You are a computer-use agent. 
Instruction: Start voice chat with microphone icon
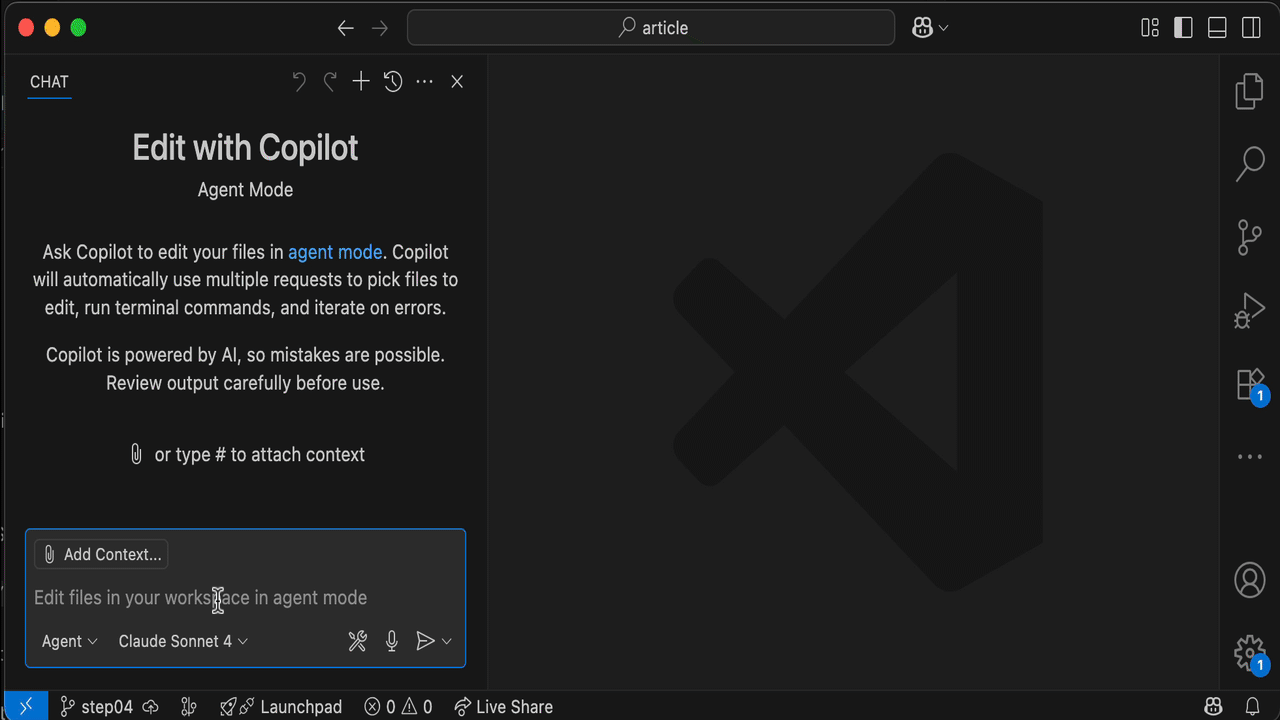[x=392, y=641]
